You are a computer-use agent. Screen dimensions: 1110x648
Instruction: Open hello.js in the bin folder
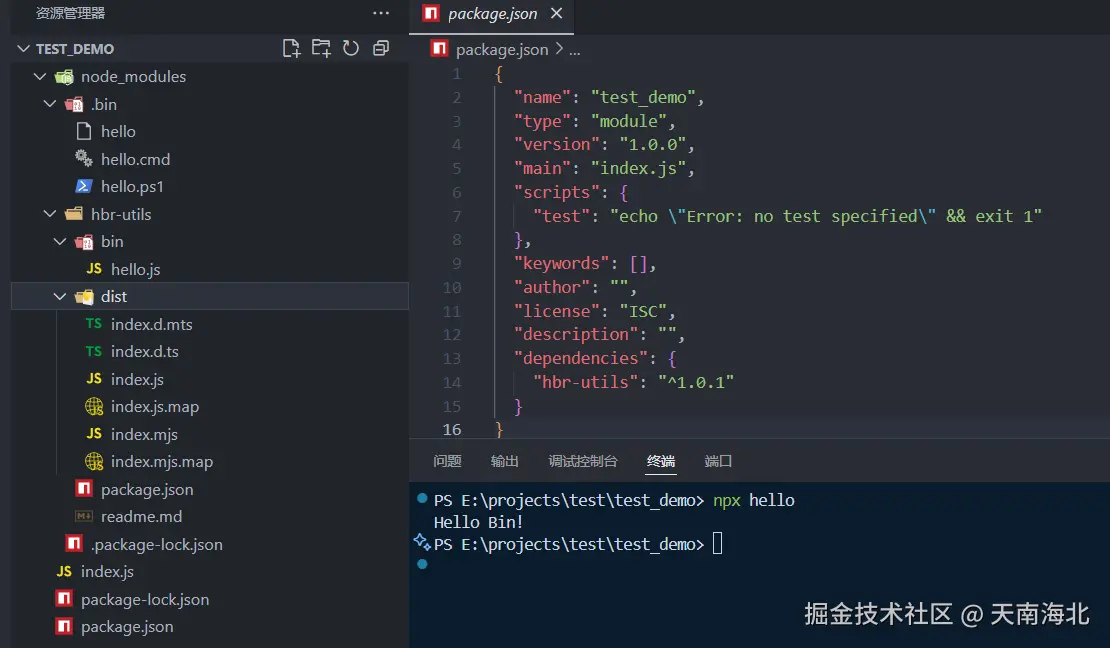pyautogui.click(x=135, y=269)
